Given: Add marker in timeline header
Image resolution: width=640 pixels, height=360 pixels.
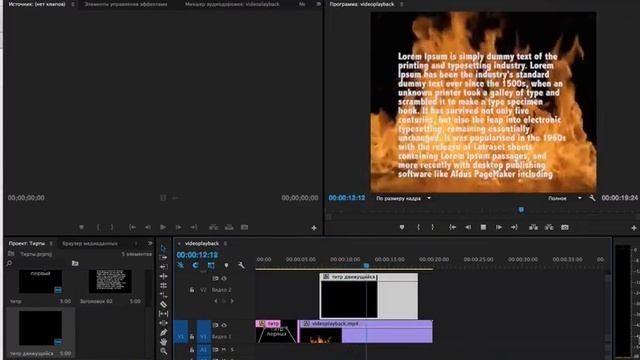Looking at the screenshot, I should pyautogui.click(x=226, y=265).
